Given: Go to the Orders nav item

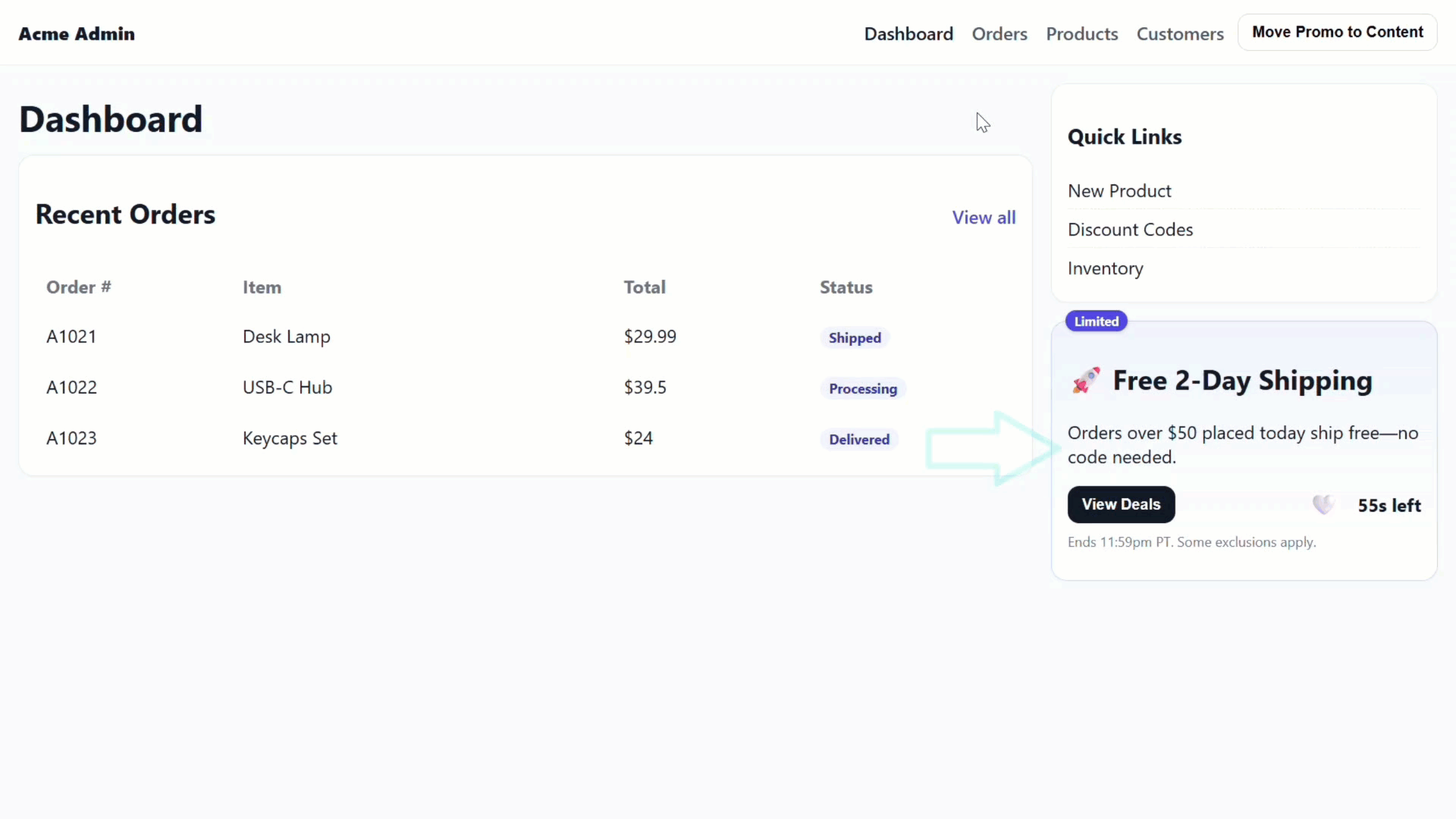Looking at the screenshot, I should (999, 34).
